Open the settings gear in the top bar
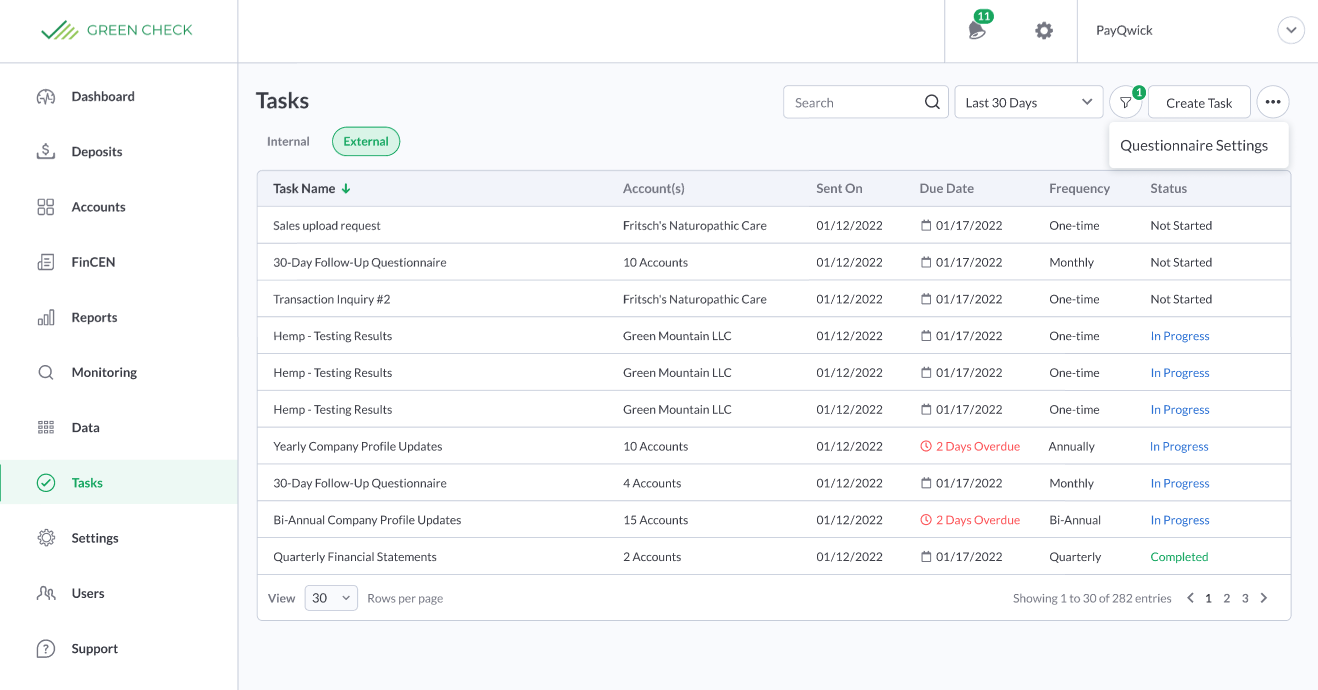Viewport: 1318px width, 690px height. pyautogui.click(x=1043, y=31)
